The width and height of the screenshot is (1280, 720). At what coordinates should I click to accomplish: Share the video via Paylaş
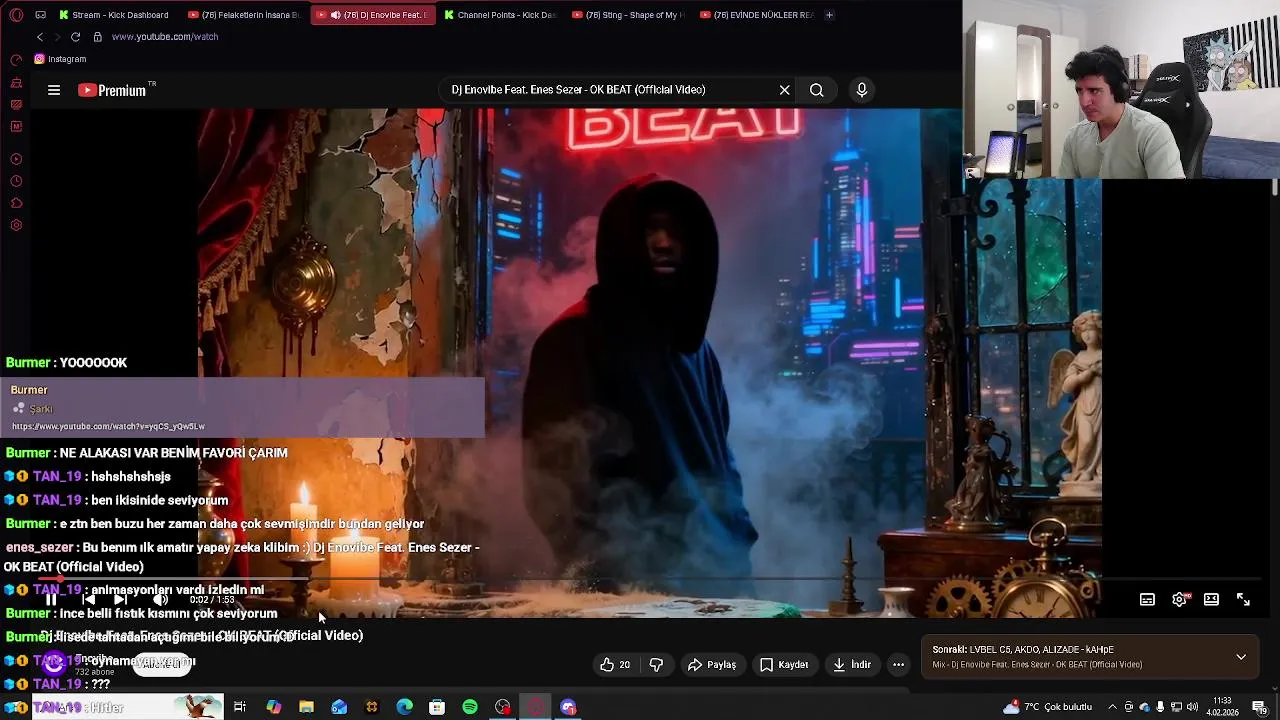click(x=712, y=665)
